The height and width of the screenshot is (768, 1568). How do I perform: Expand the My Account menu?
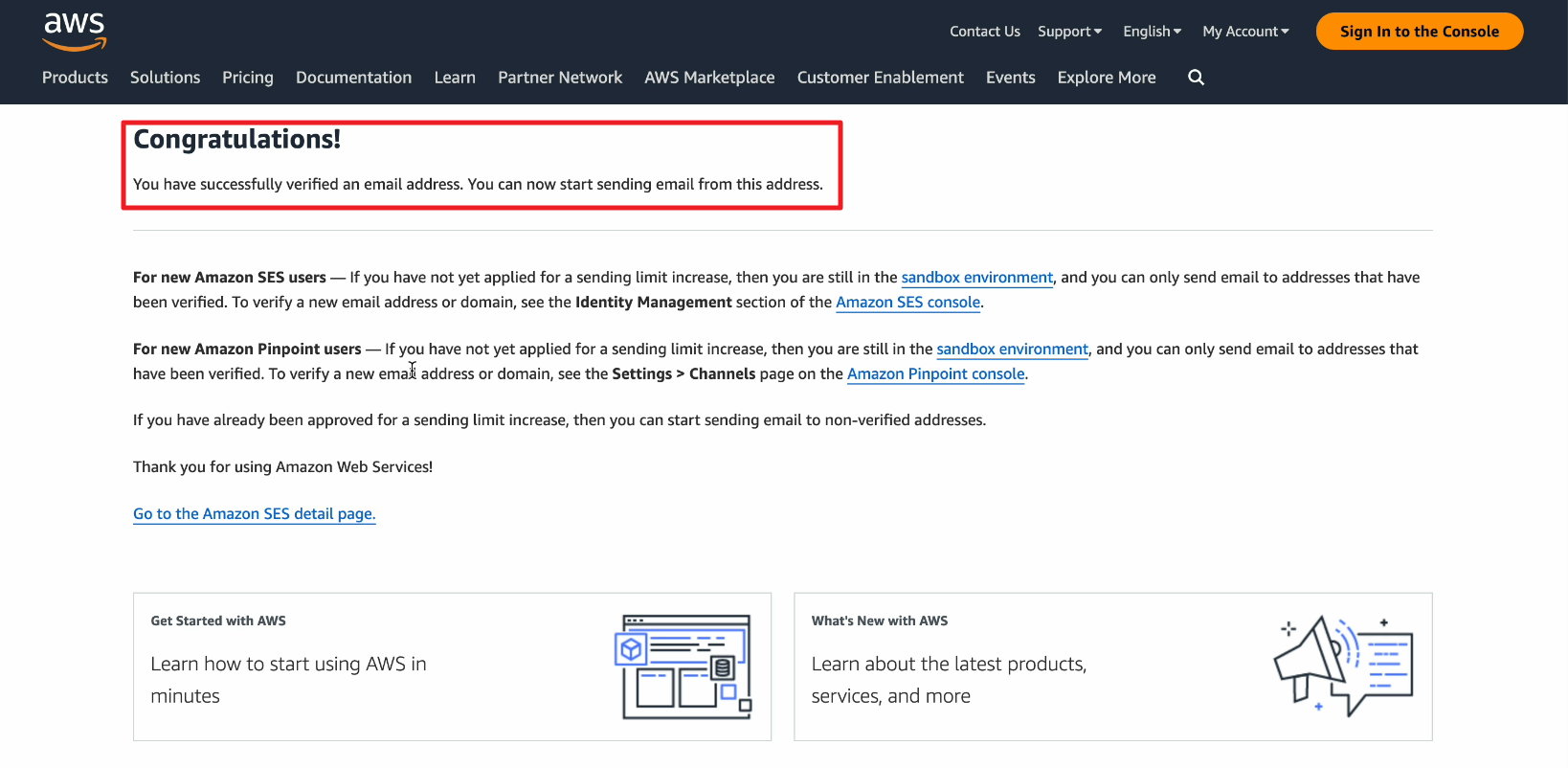[1245, 32]
